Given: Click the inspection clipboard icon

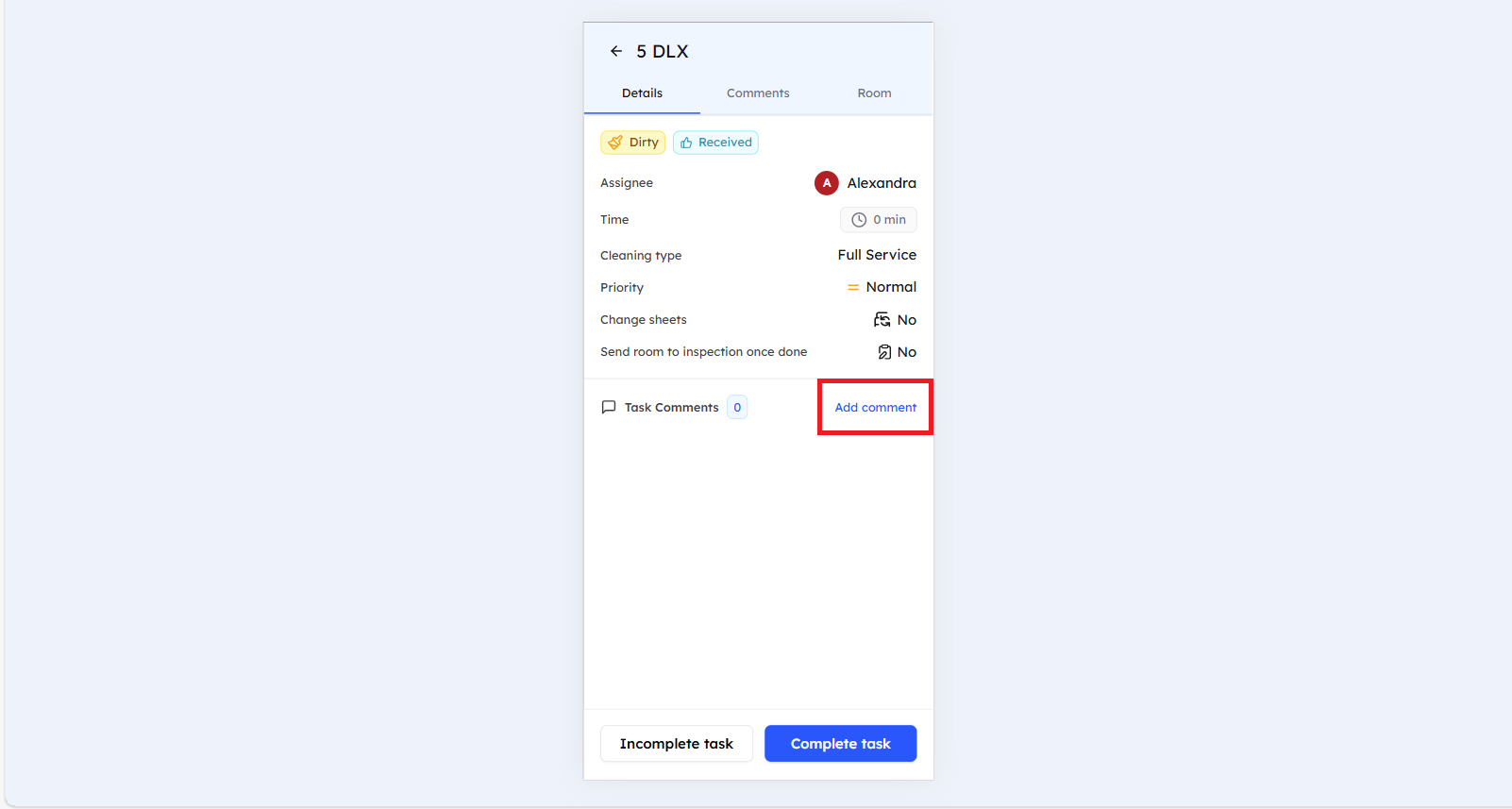Looking at the screenshot, I should pyautogui.click(x=884, y=352).
